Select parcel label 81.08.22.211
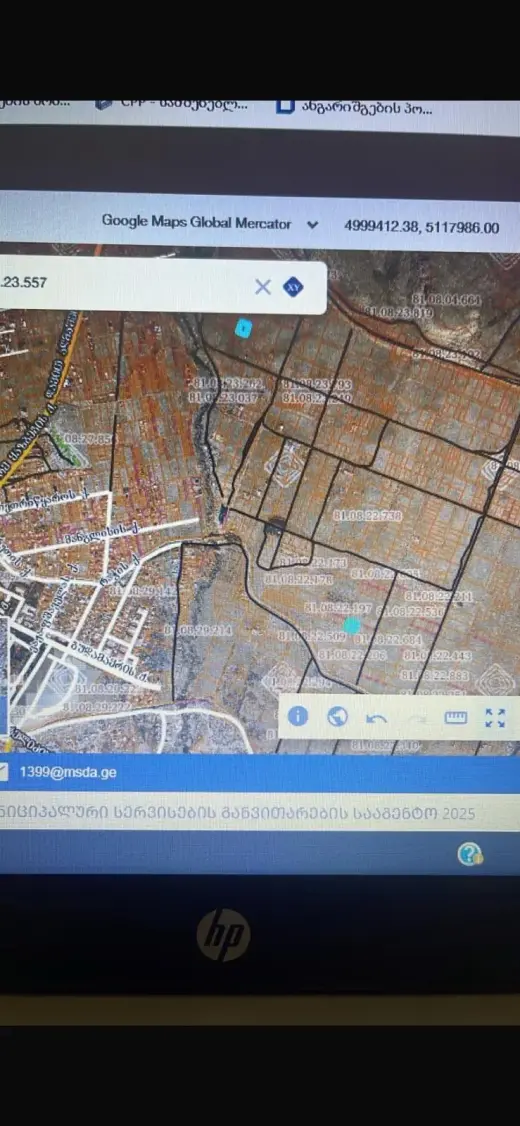The height and width of the screenshot is (1126, 520). point(438,596)
